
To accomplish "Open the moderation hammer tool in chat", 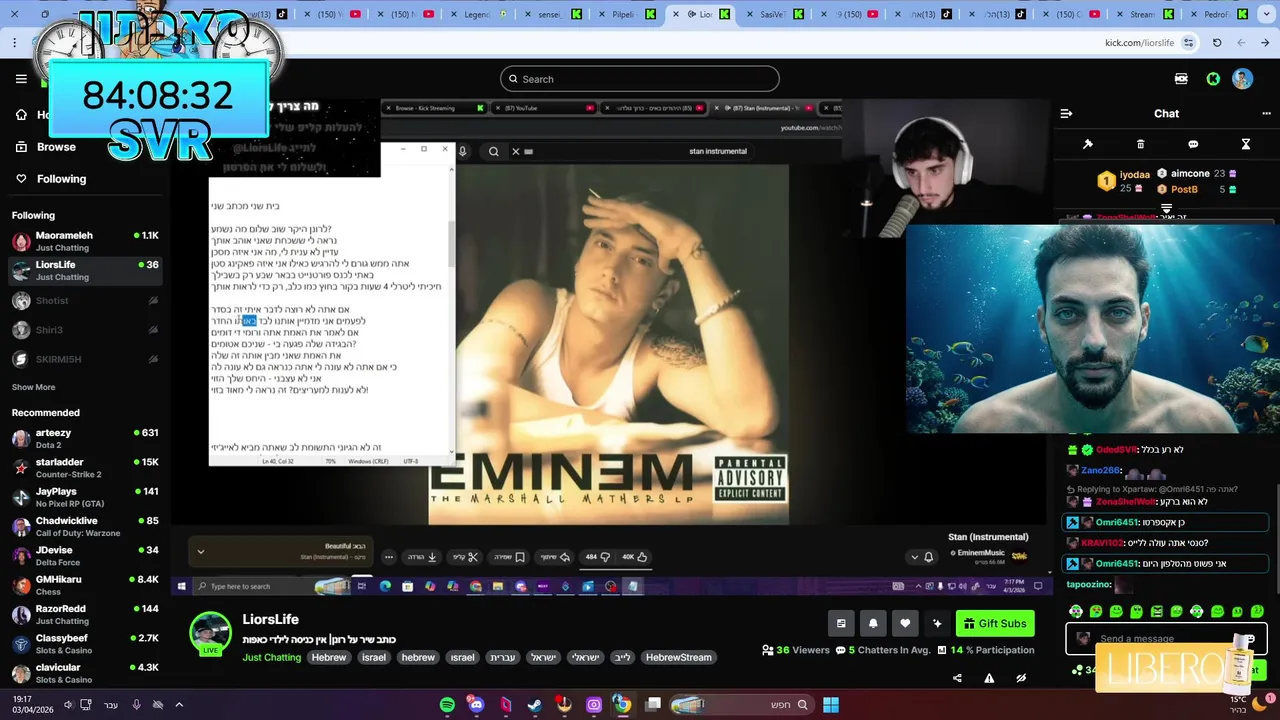I will 1088,144.
